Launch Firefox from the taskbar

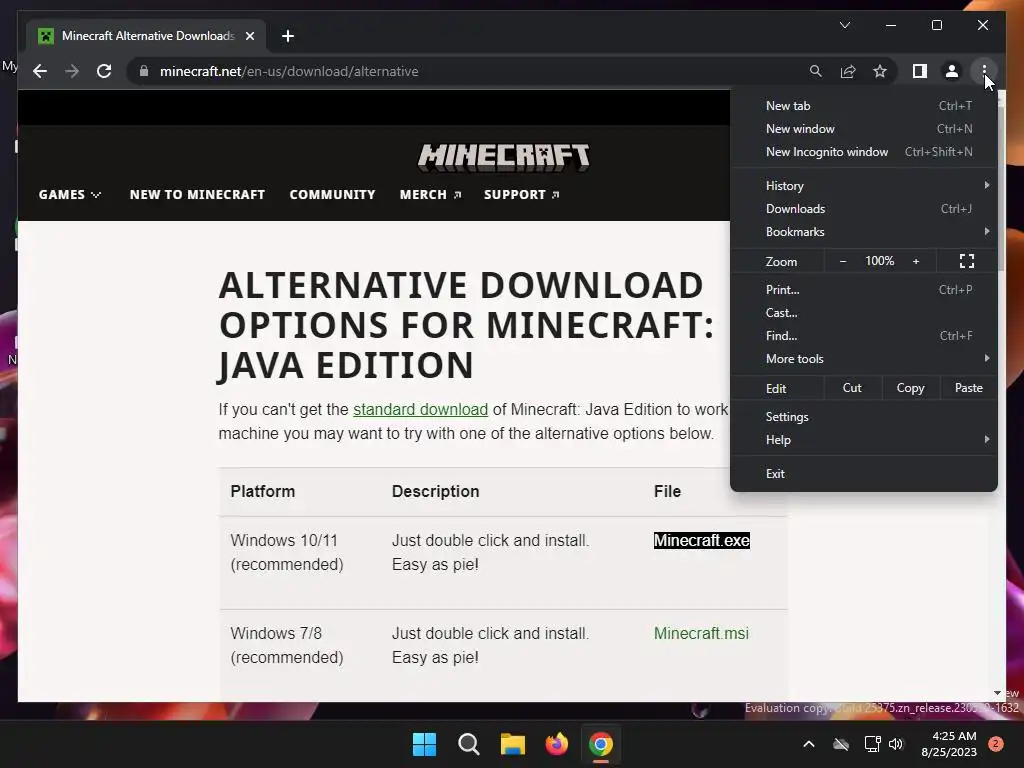tap(556, 744)
